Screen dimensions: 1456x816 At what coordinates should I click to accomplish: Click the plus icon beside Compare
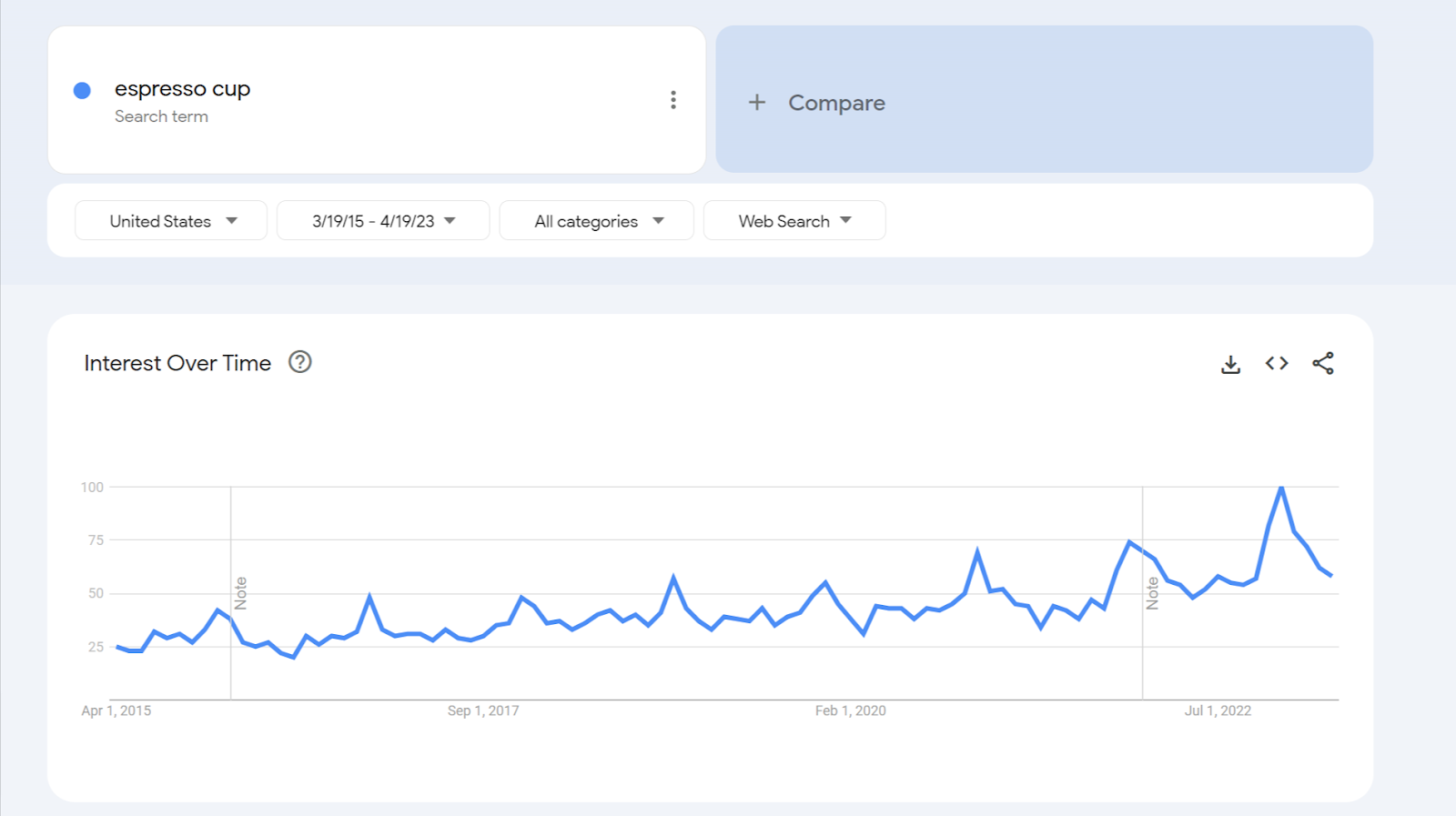pos(757,103)
